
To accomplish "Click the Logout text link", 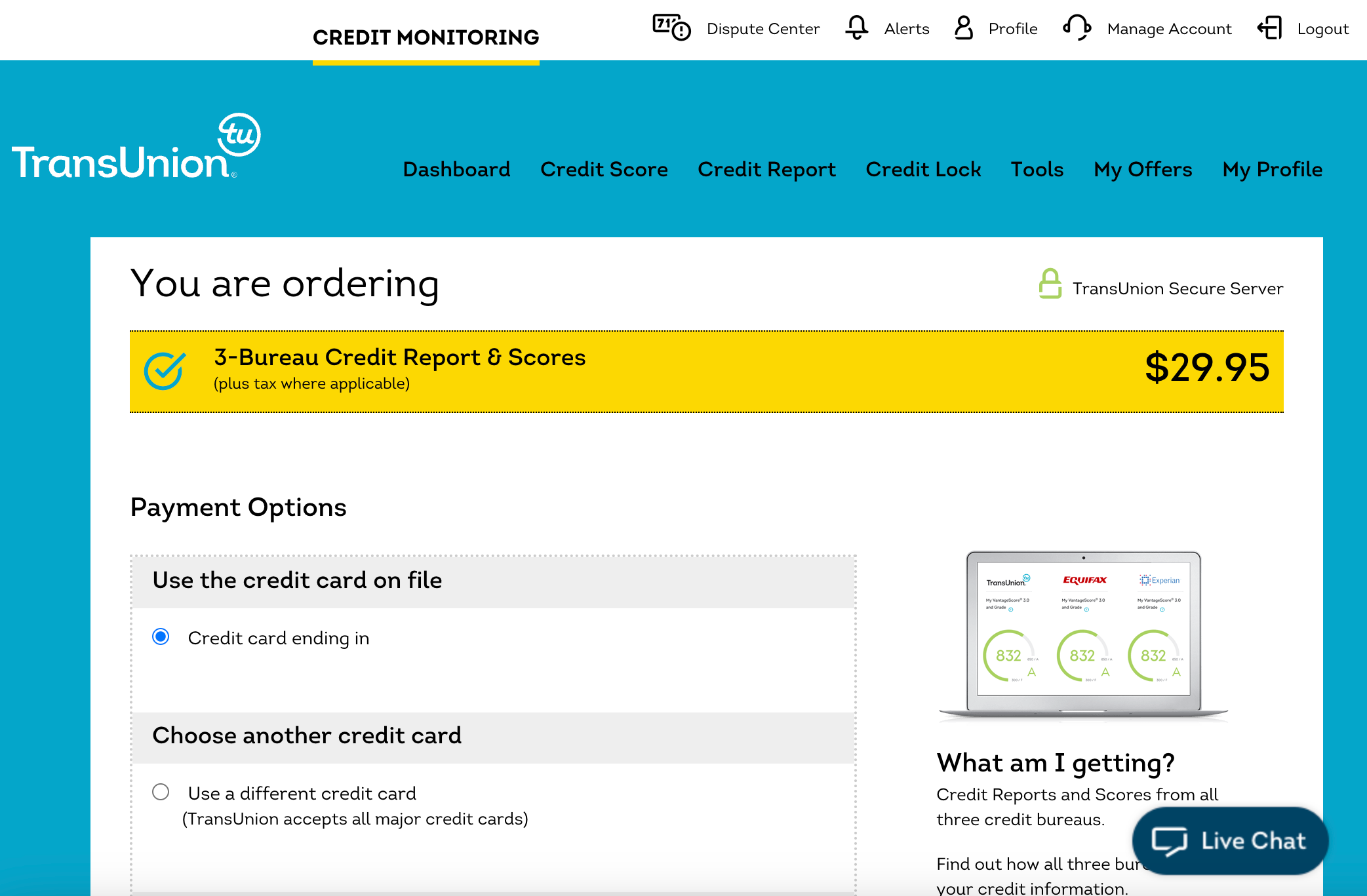I will tap(1323, 29).
